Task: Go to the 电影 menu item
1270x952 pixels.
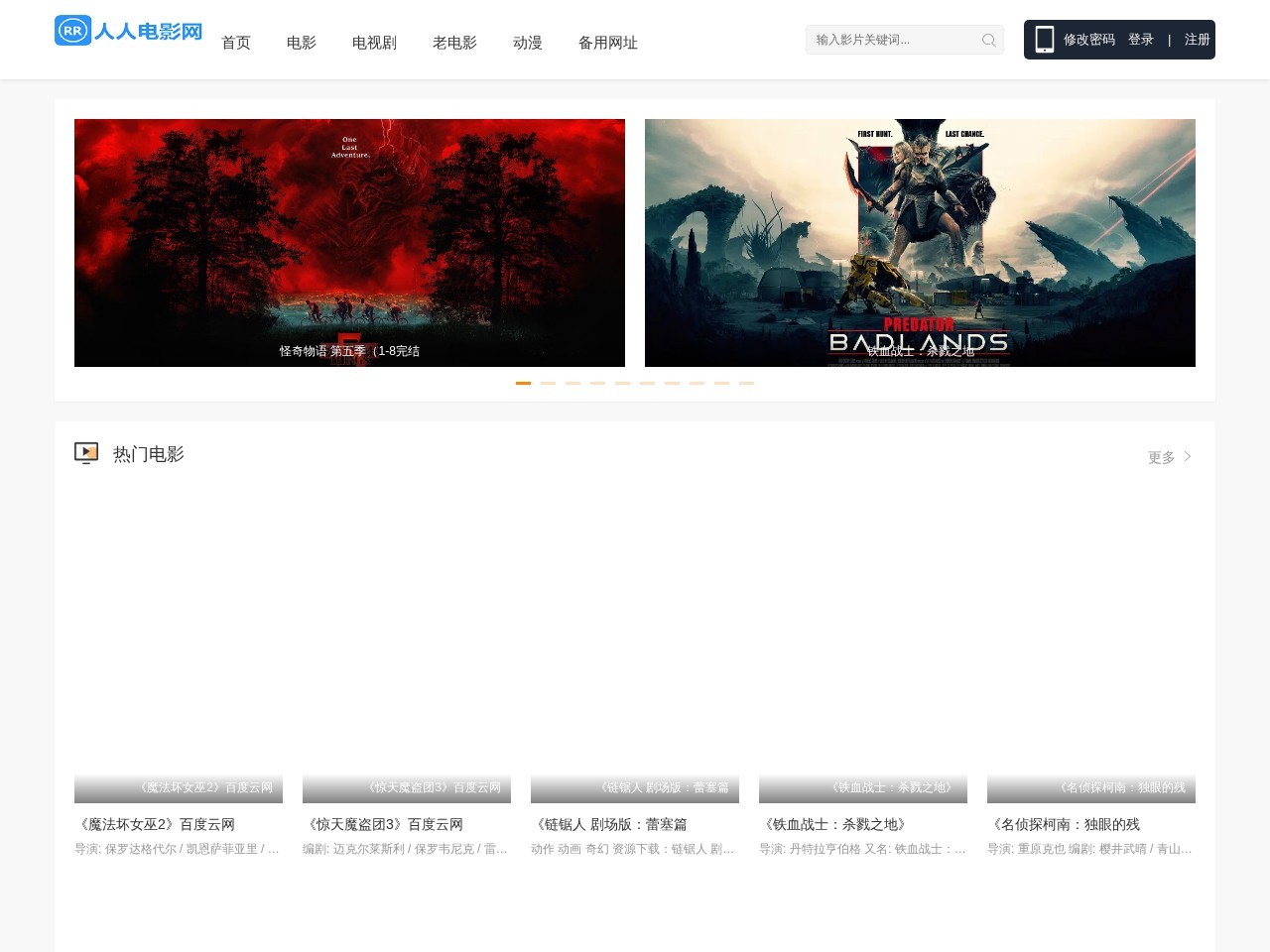Action: click(x=302, y=43)
